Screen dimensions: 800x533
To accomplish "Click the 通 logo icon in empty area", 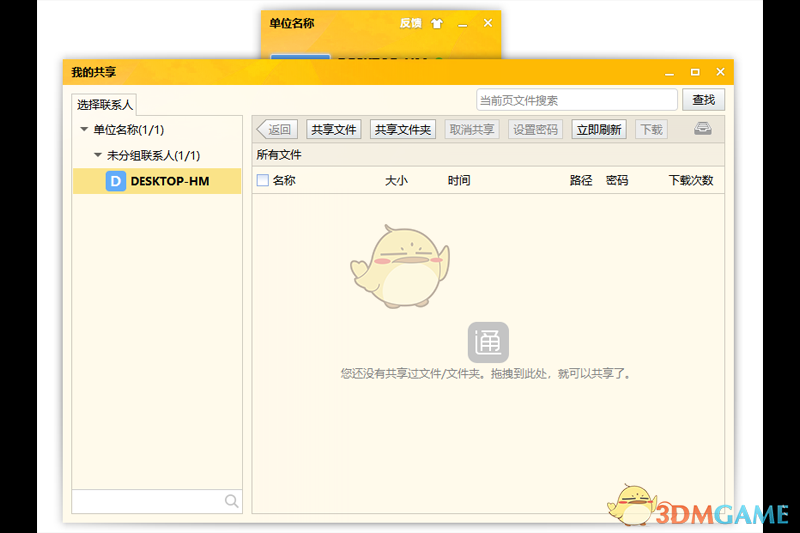I will (x=488, y=342).
